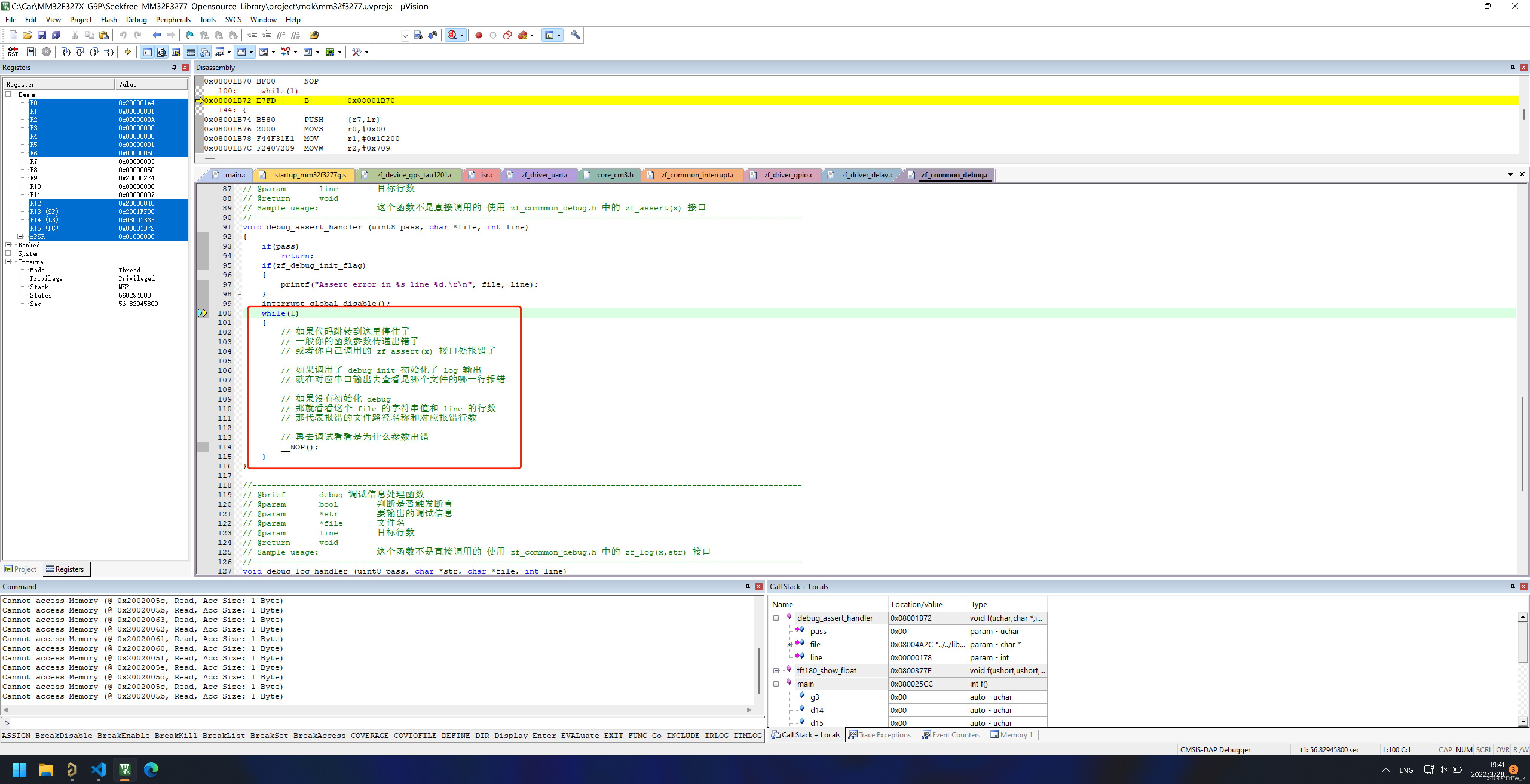Click the Indent selection icon
The image size is (1530, 784).
[253, 35]
